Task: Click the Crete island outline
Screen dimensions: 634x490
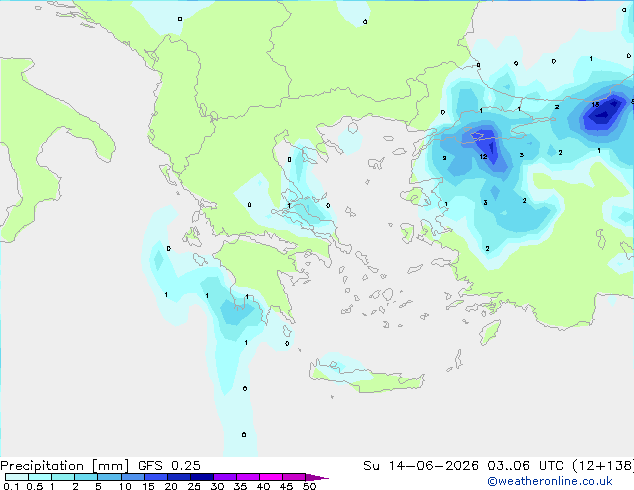Action: coord(367,376)
